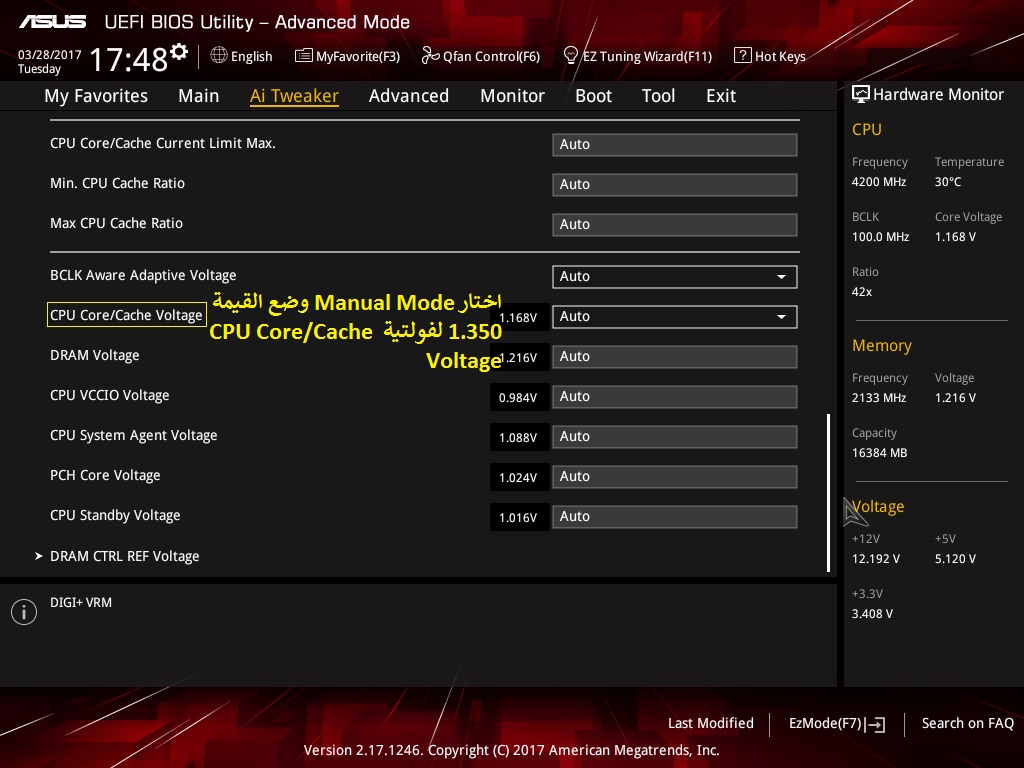Click the Hardware Monitor screen icon
The height and width of the screenshot is (768, 1024).
[x=861, y=95]
